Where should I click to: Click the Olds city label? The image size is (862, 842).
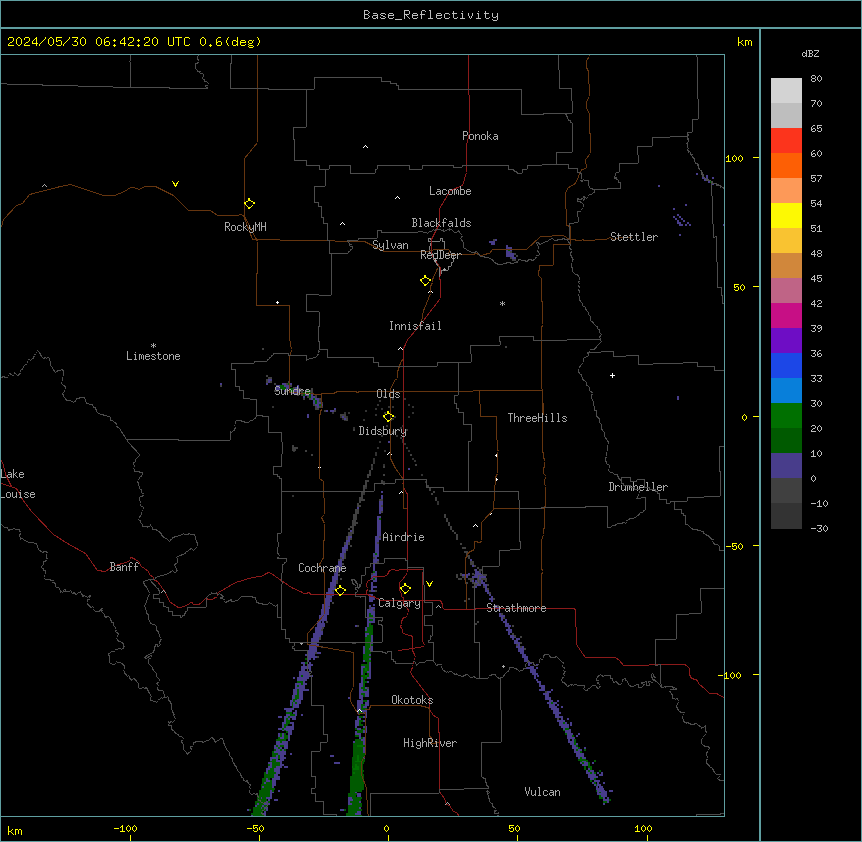(x=388, y=394)
